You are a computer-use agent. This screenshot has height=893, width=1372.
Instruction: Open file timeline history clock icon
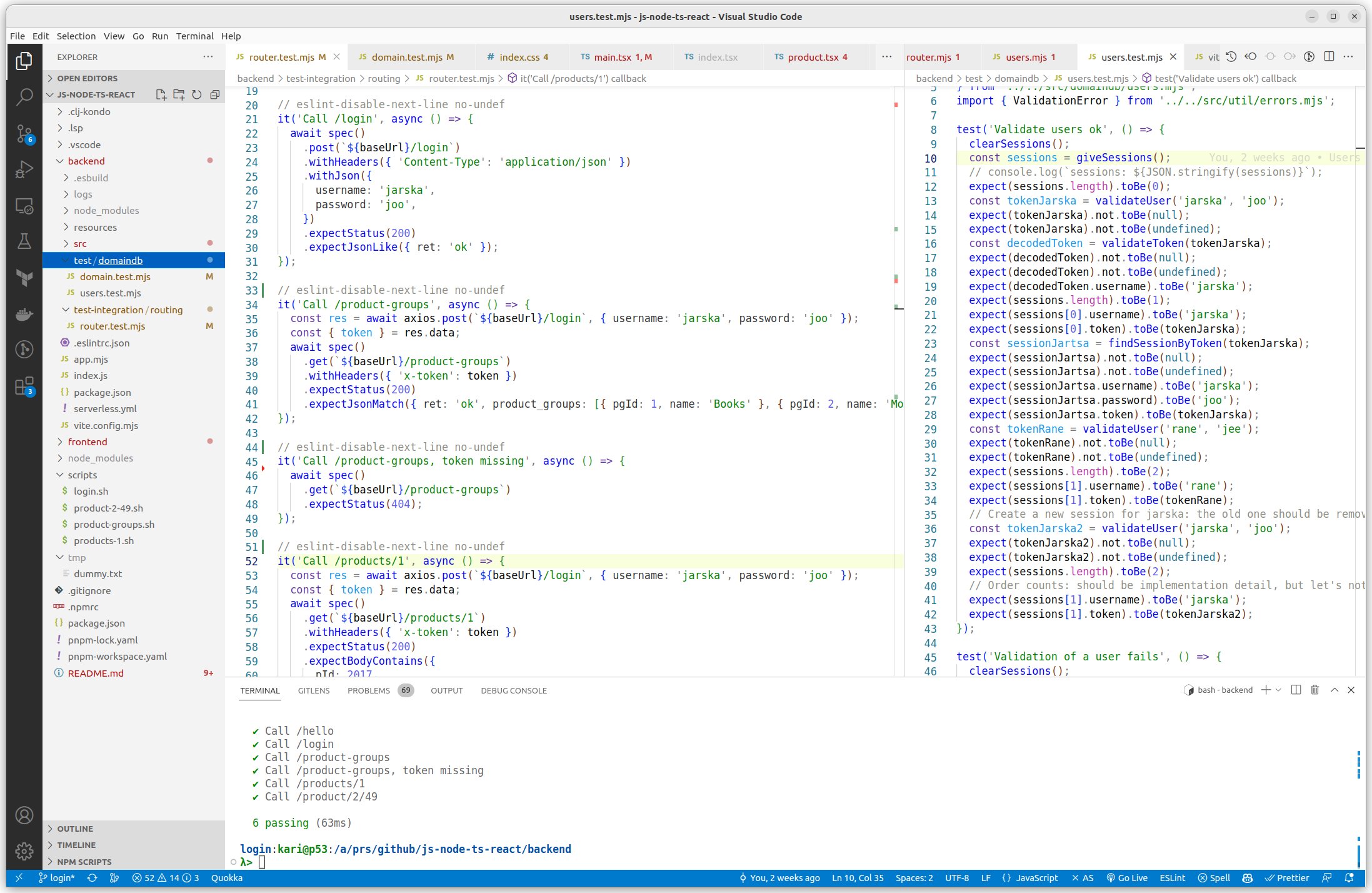pyautogui.click(x=1231, y=57)
